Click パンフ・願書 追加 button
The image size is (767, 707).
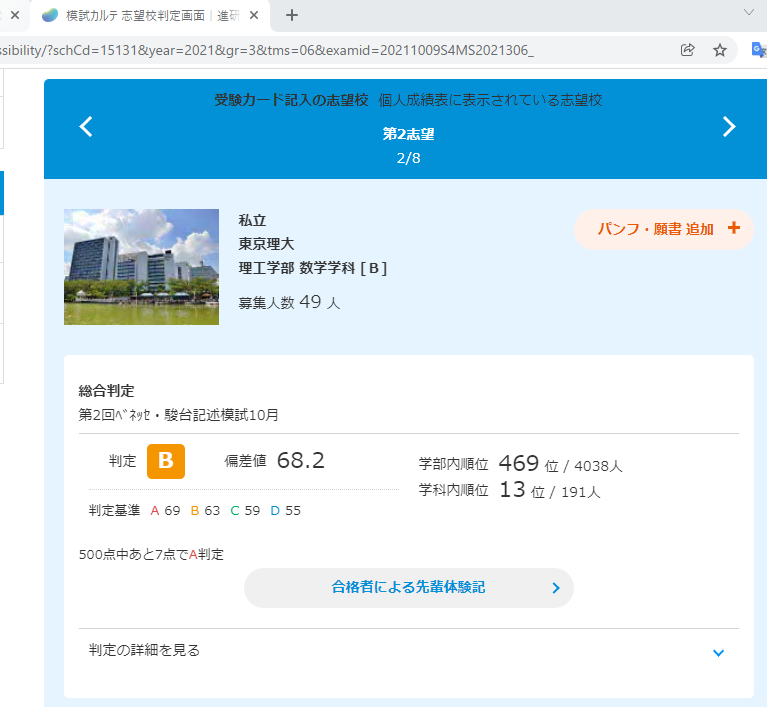663,229
